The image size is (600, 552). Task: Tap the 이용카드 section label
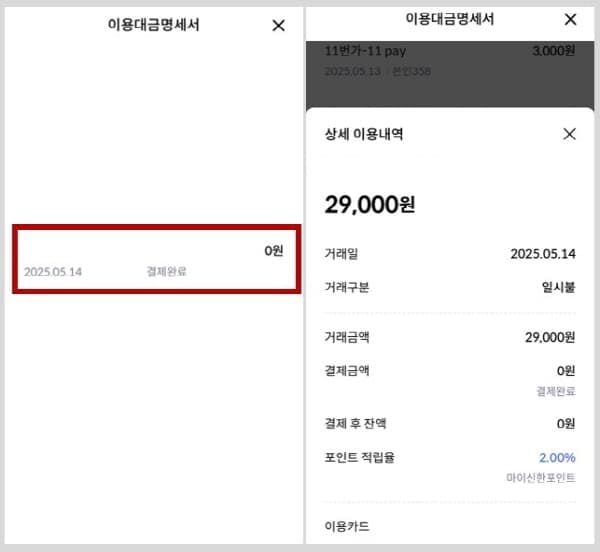point(347,526)
